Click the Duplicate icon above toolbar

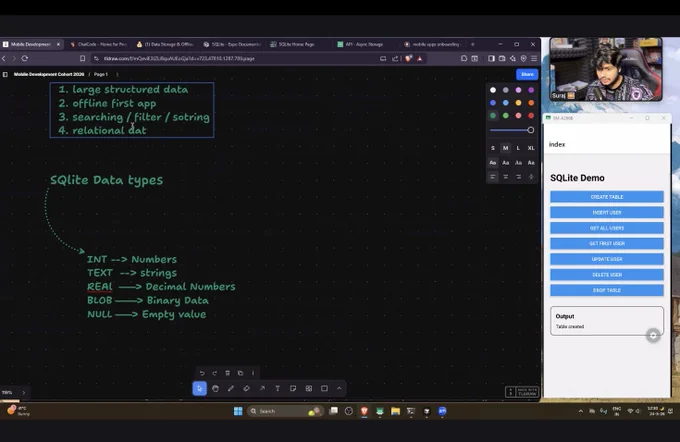pyautogui.click(x=240, y=373)
